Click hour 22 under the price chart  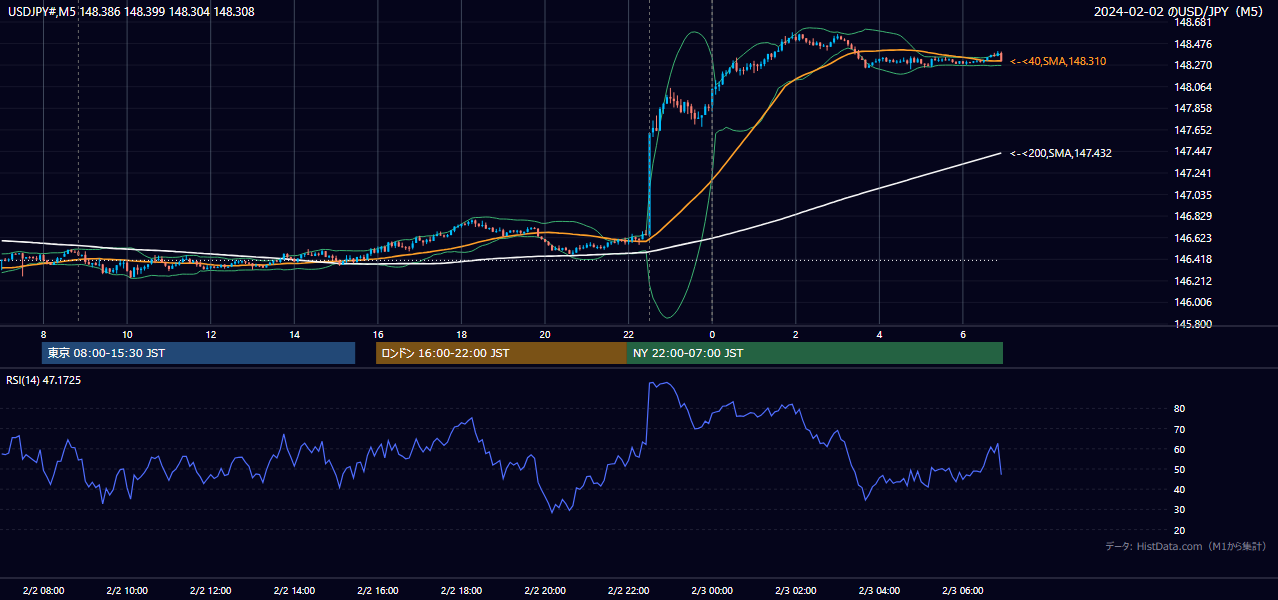[629, 334]
